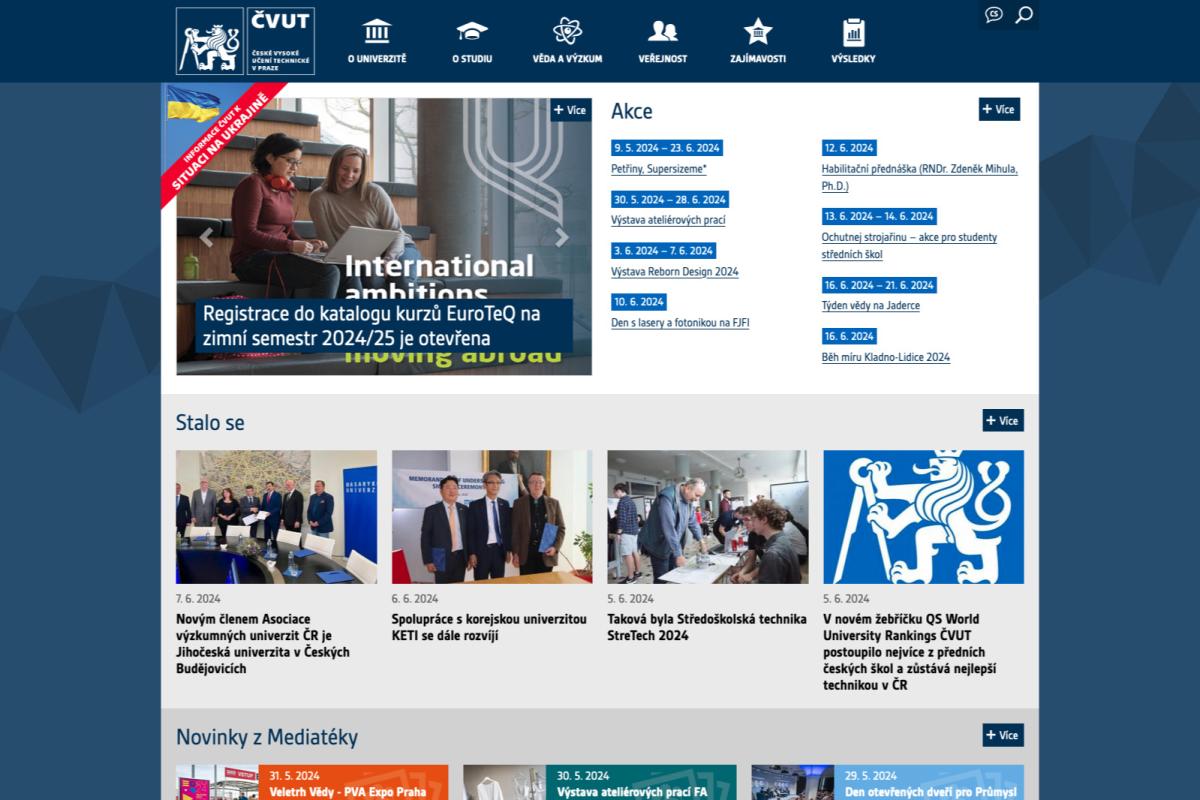This screenshot has width=1200, height=800.
Task: Click the date 16. 6. 2024 – 21. 6. 2024
Action: 879,285
